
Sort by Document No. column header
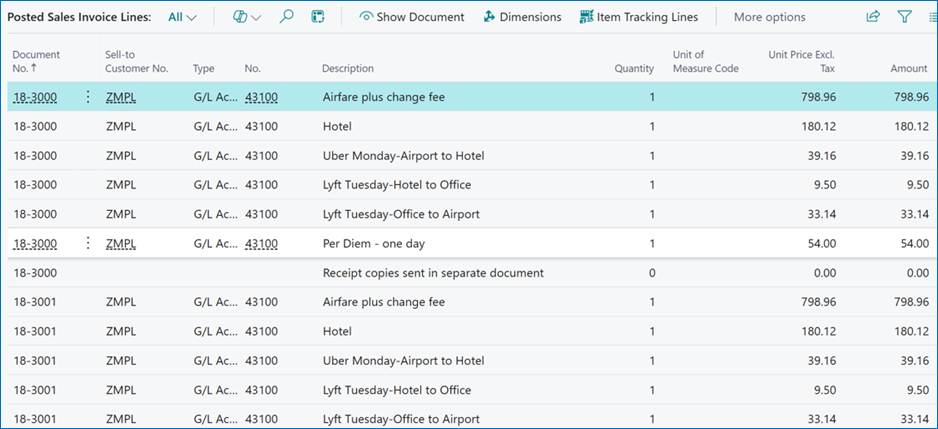pyautogui.click(x=36, y=61)
